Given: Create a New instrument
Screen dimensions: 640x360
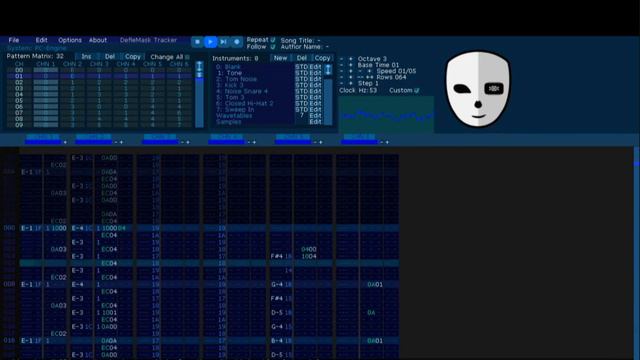Looking at the screenshot, I should point(280,58).
